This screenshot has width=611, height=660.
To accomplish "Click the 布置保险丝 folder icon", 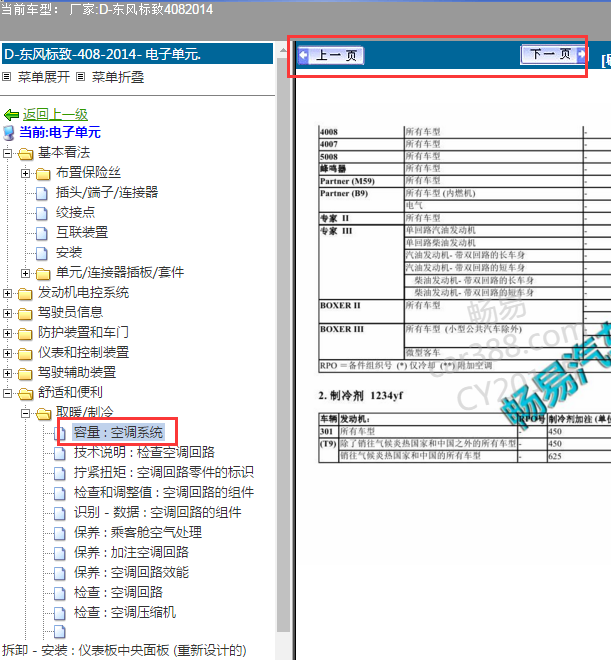I will tap(43, 173).
